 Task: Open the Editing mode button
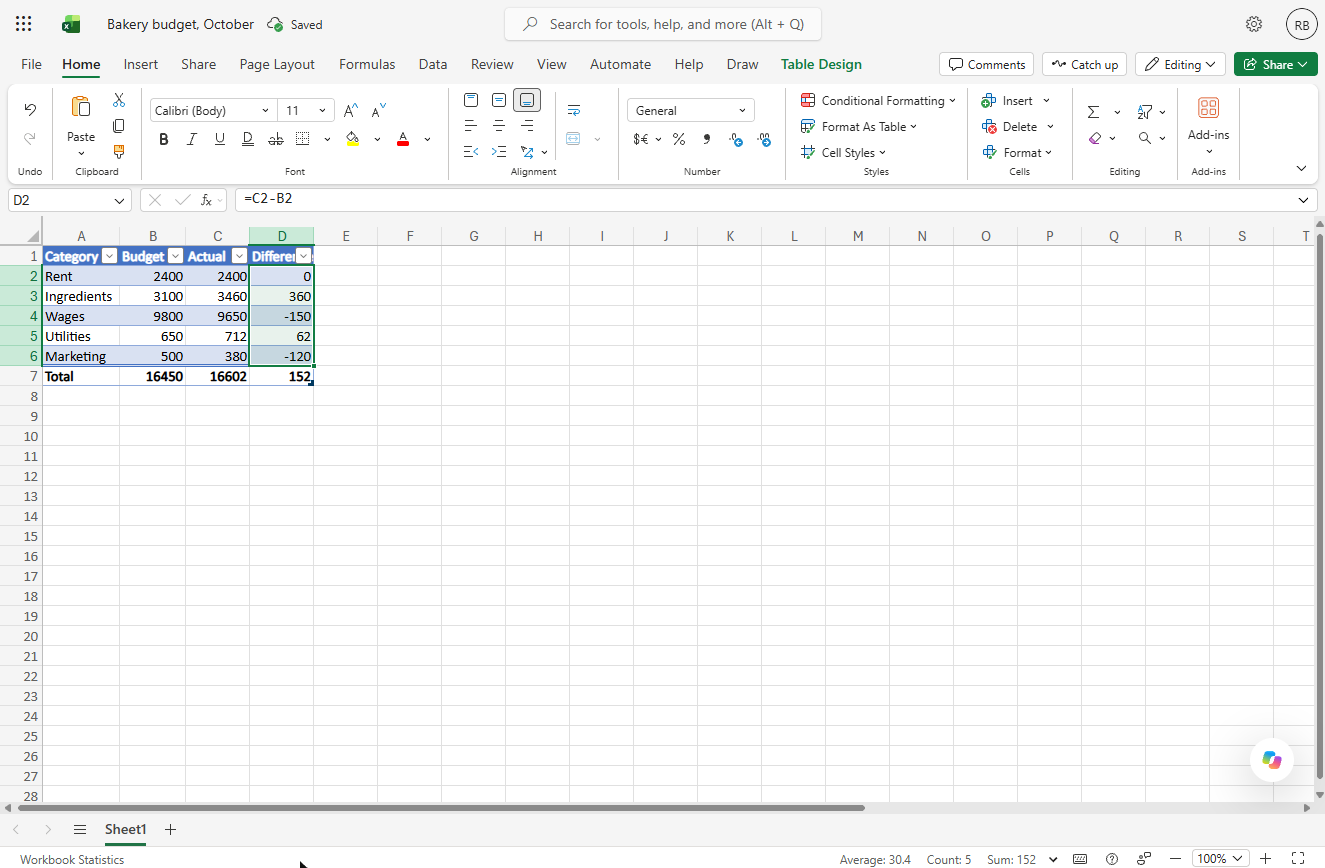tap(1180, 64)
